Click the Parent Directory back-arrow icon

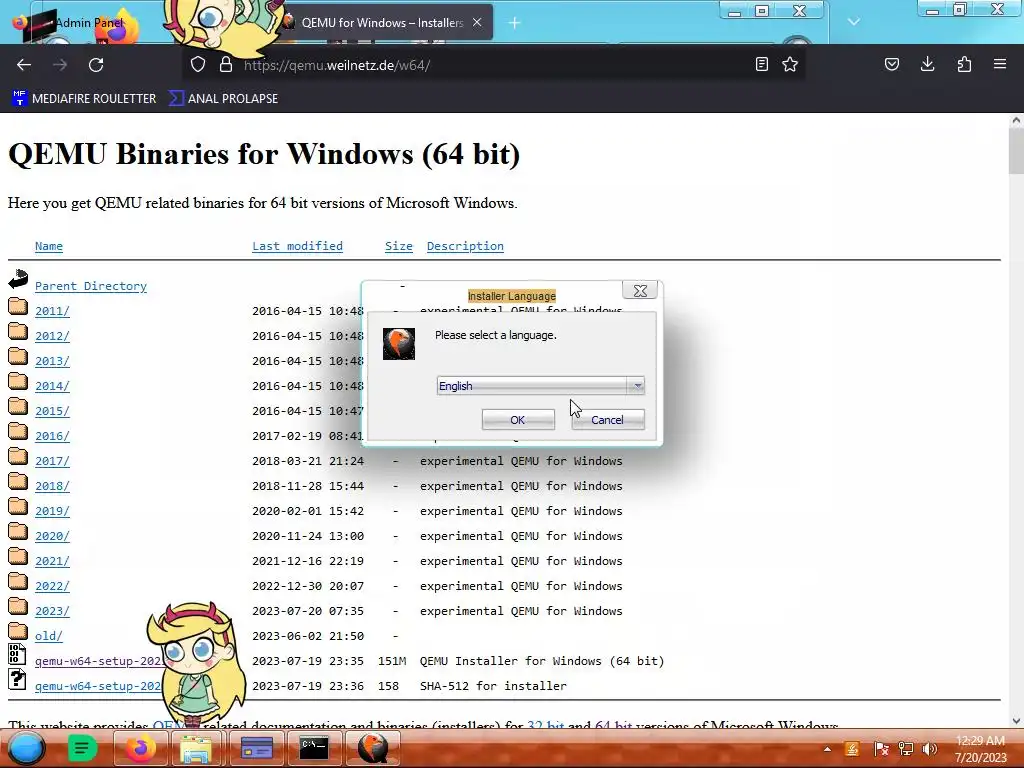18,280
